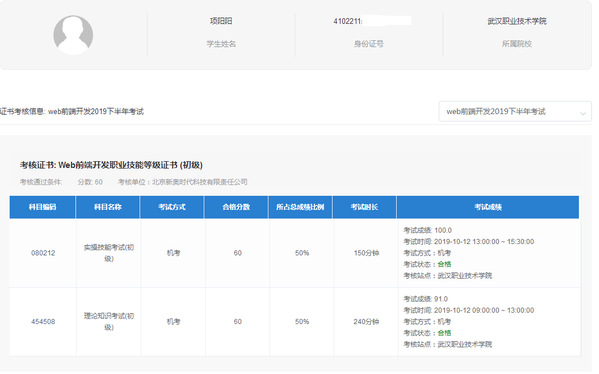Click the 150分钟 exam duration cell

pyautogui.click(x=366, y=253)
